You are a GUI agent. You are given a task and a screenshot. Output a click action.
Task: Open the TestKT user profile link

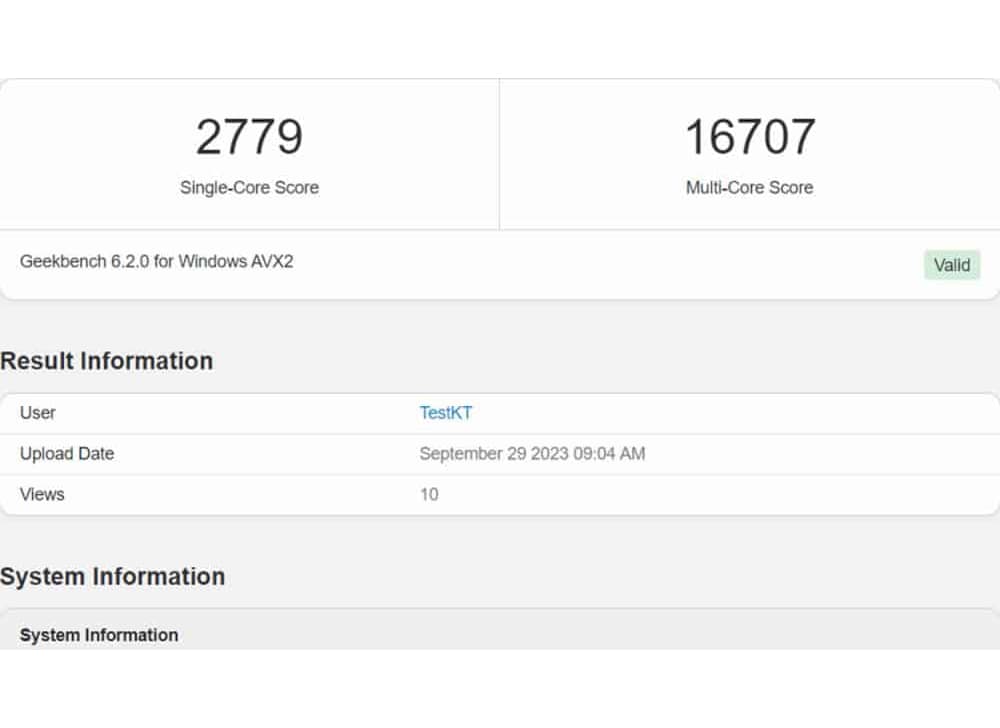coord(446,413)
